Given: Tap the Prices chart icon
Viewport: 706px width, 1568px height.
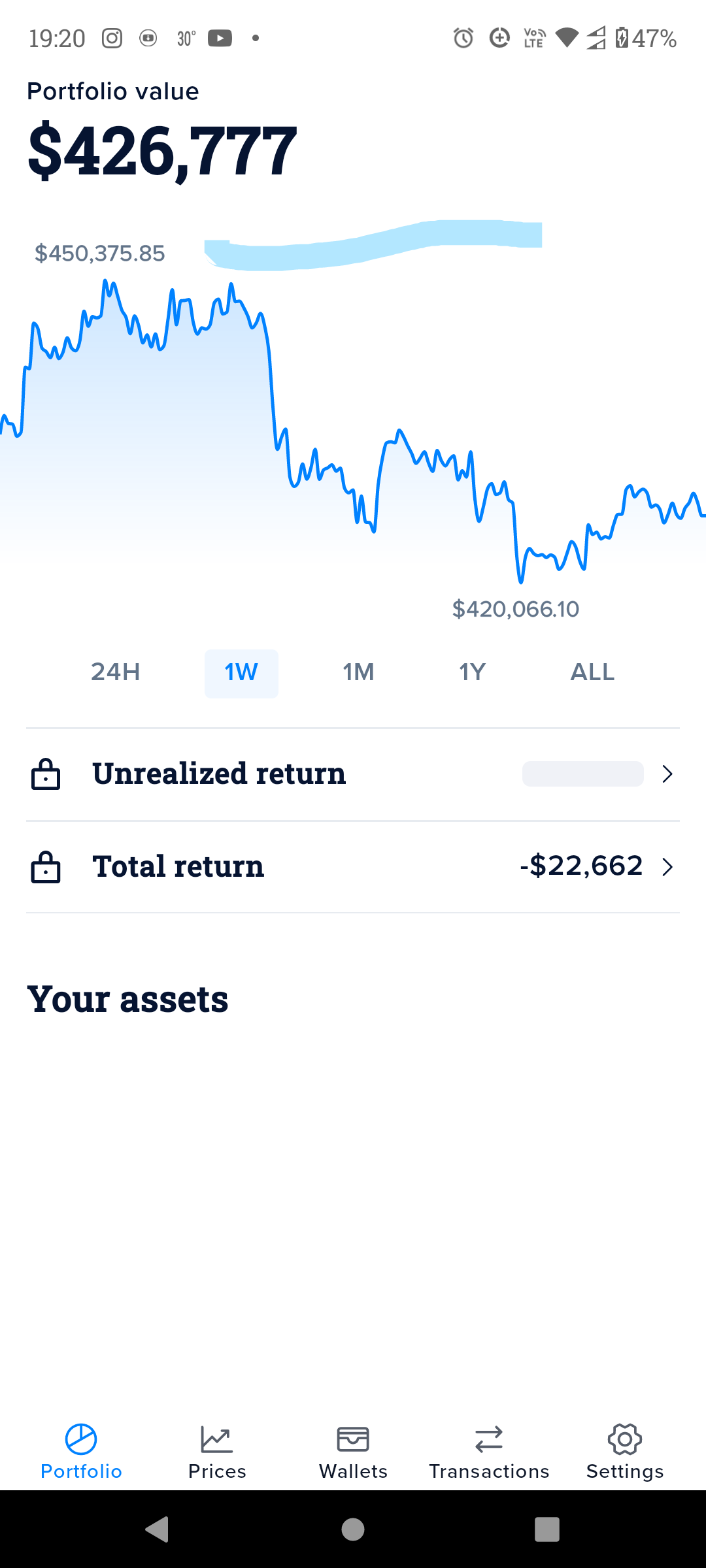Looking at the screenshot, I should pos(217,1439).
